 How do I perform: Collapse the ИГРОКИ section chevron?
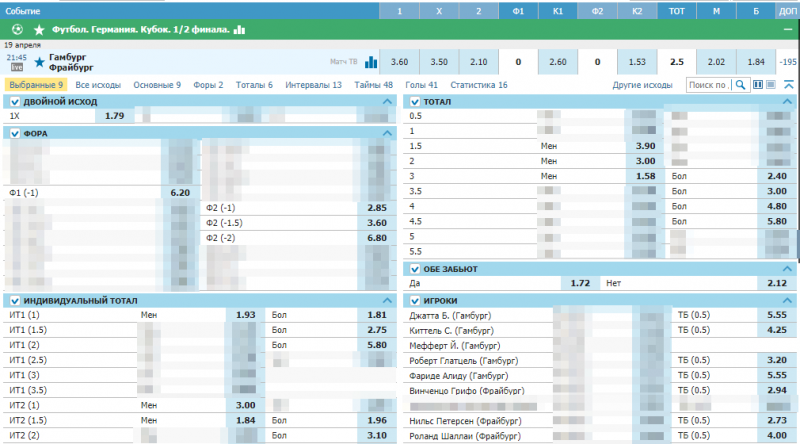pyautogui.click(x=787, y=300)
